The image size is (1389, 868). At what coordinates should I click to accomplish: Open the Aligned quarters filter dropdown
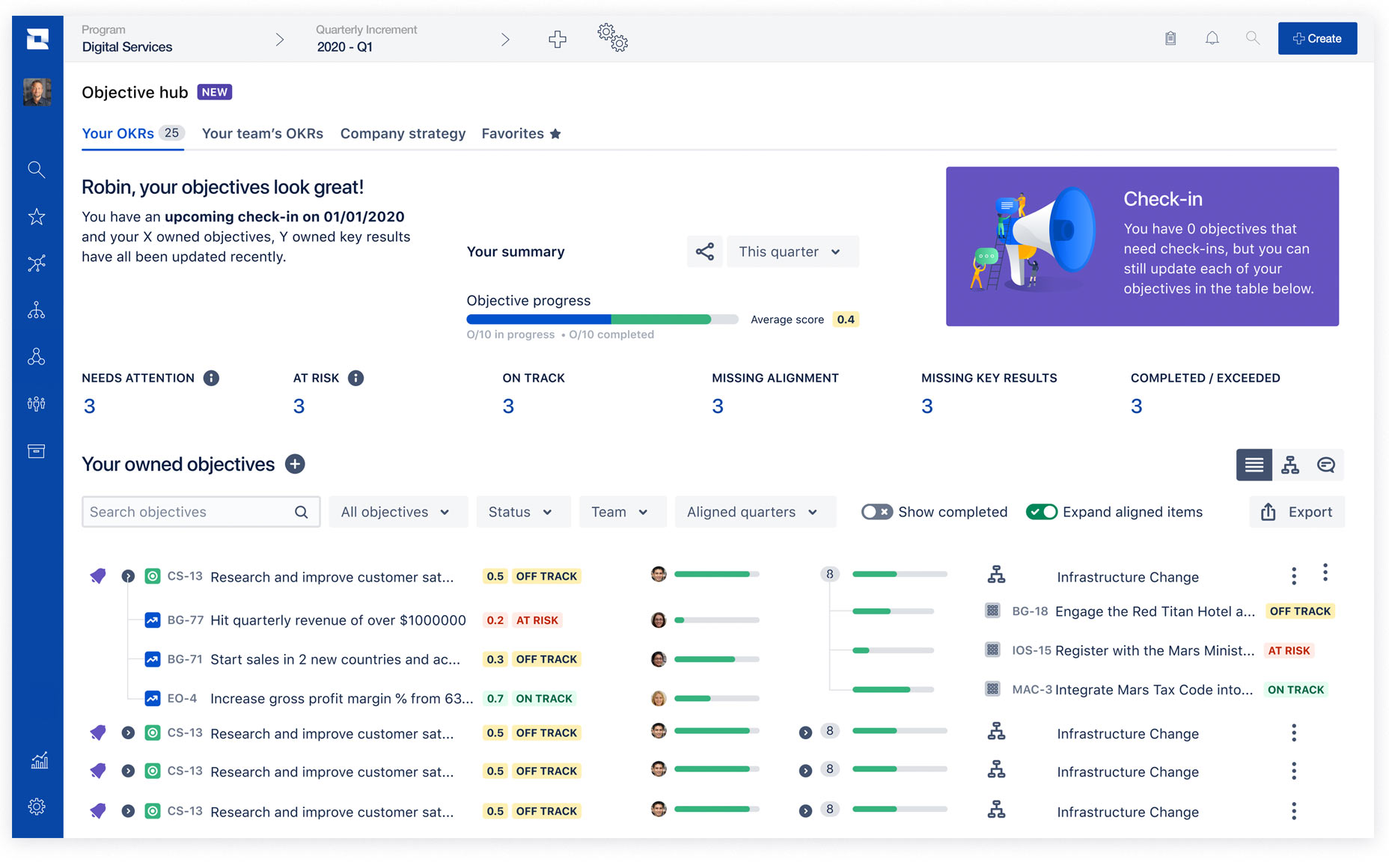pyautogui.click(x=754, y=512)
